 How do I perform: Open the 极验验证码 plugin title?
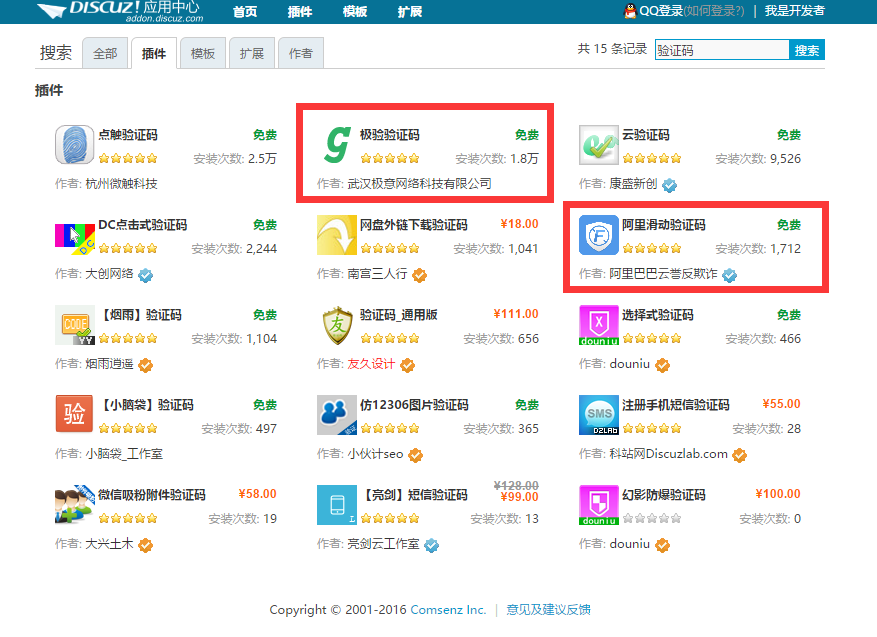point(390,135)
